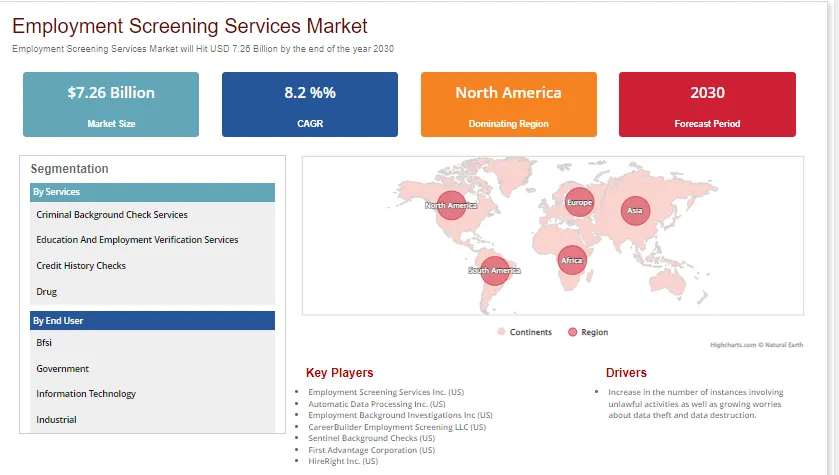Click the Government end user row
Viewport: 839px width, 475px height.
(x=152, y=369)
